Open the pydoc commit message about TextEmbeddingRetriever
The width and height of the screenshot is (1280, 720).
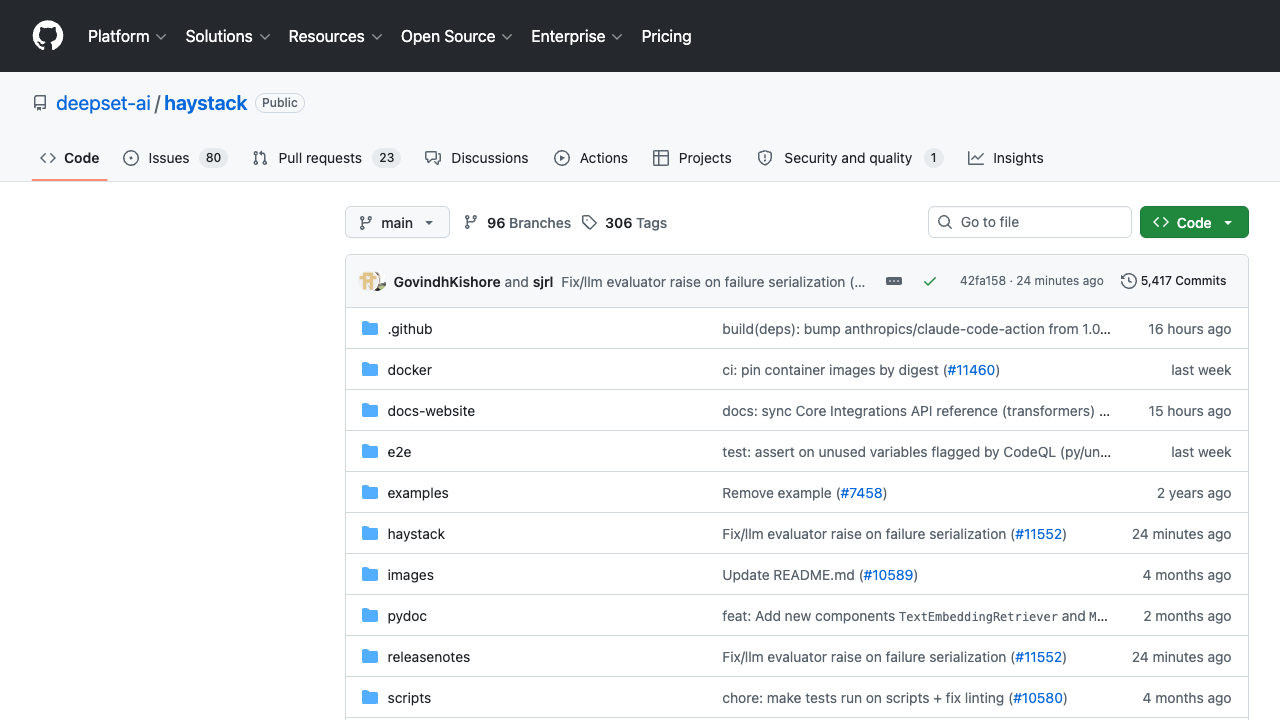pos(915,616)
